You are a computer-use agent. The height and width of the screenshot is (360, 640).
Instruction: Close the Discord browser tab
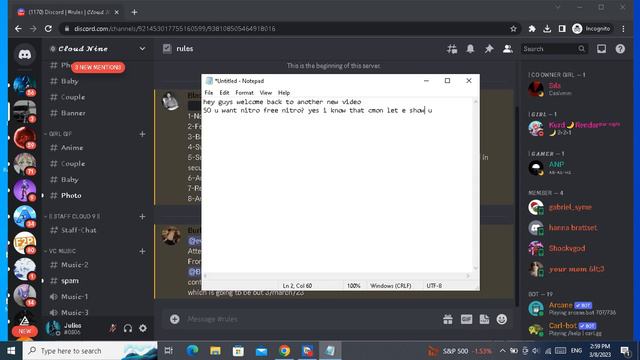[x=116, y=12]
